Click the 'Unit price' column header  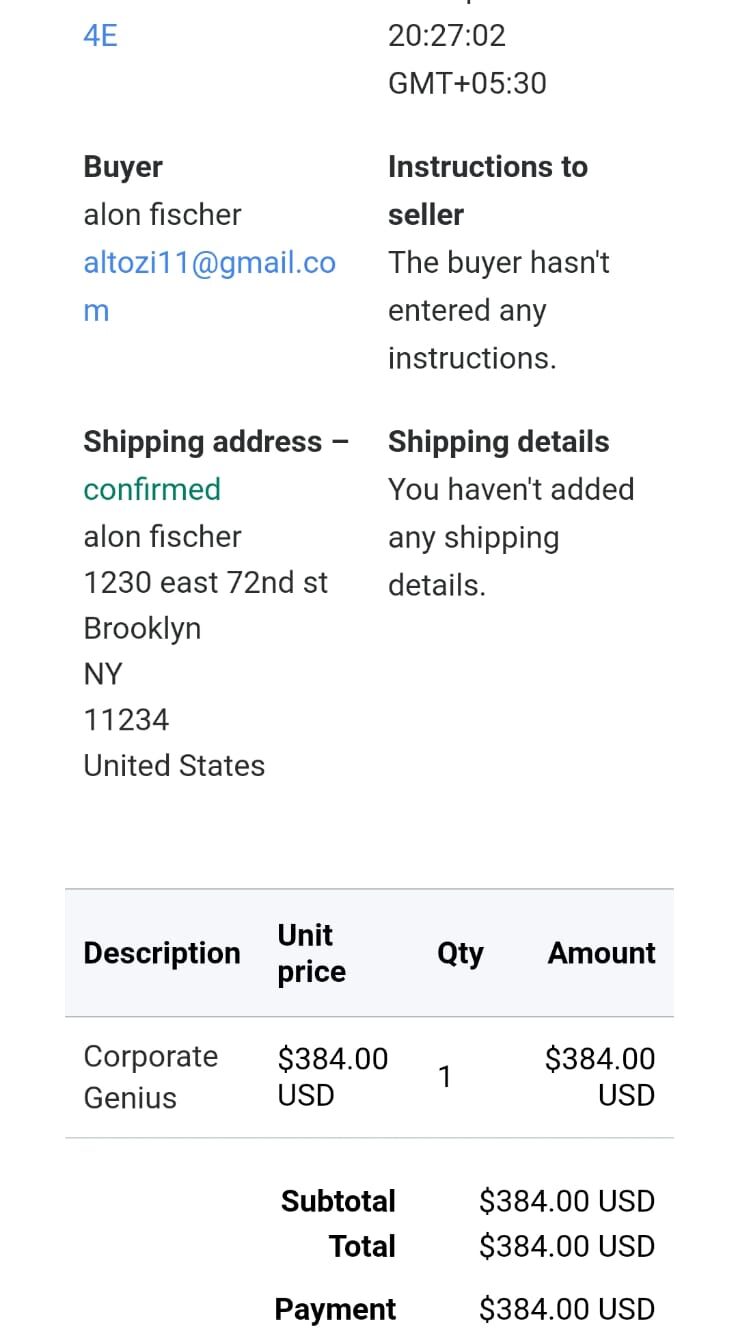311,953
